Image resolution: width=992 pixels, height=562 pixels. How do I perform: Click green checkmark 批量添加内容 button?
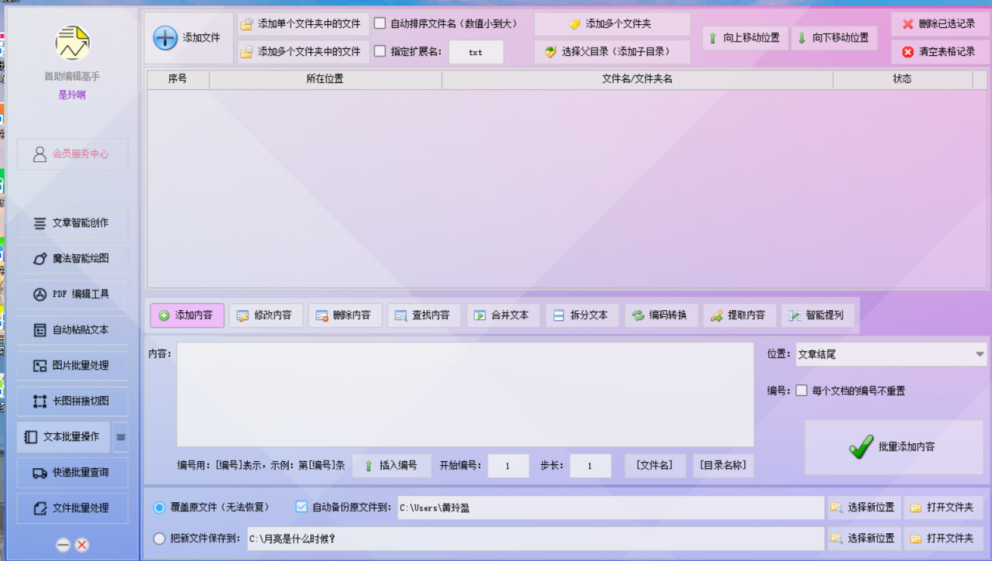pos(893,447)
